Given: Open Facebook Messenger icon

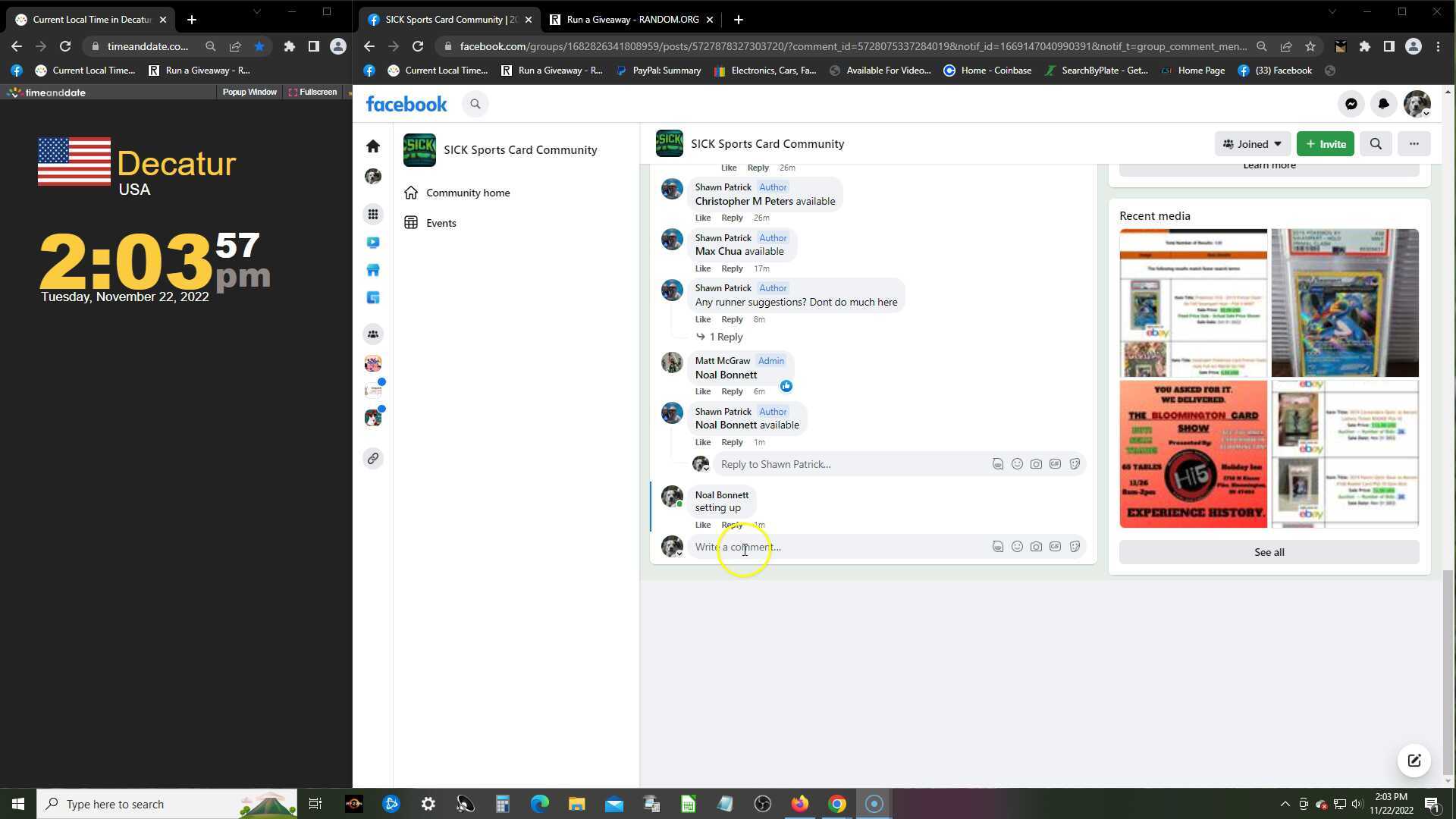Looking at the screenshot, I should (1351, 104).
